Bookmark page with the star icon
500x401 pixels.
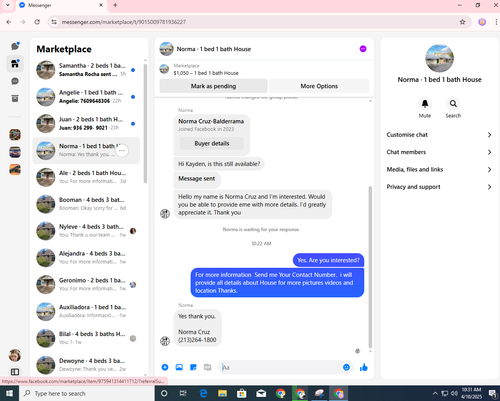[x=462, y=22]
